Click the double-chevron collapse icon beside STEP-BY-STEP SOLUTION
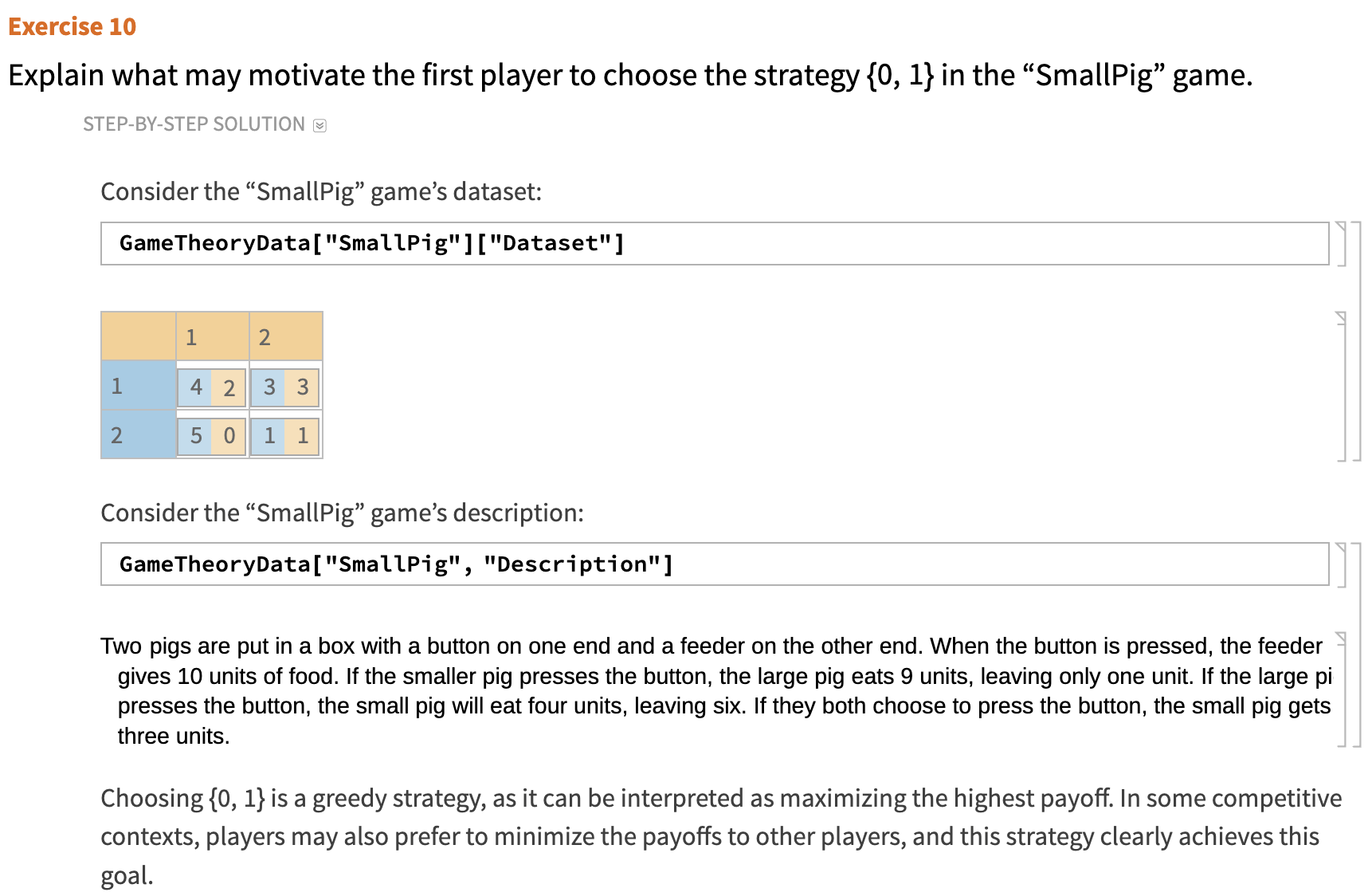 (x=320, y=124)
